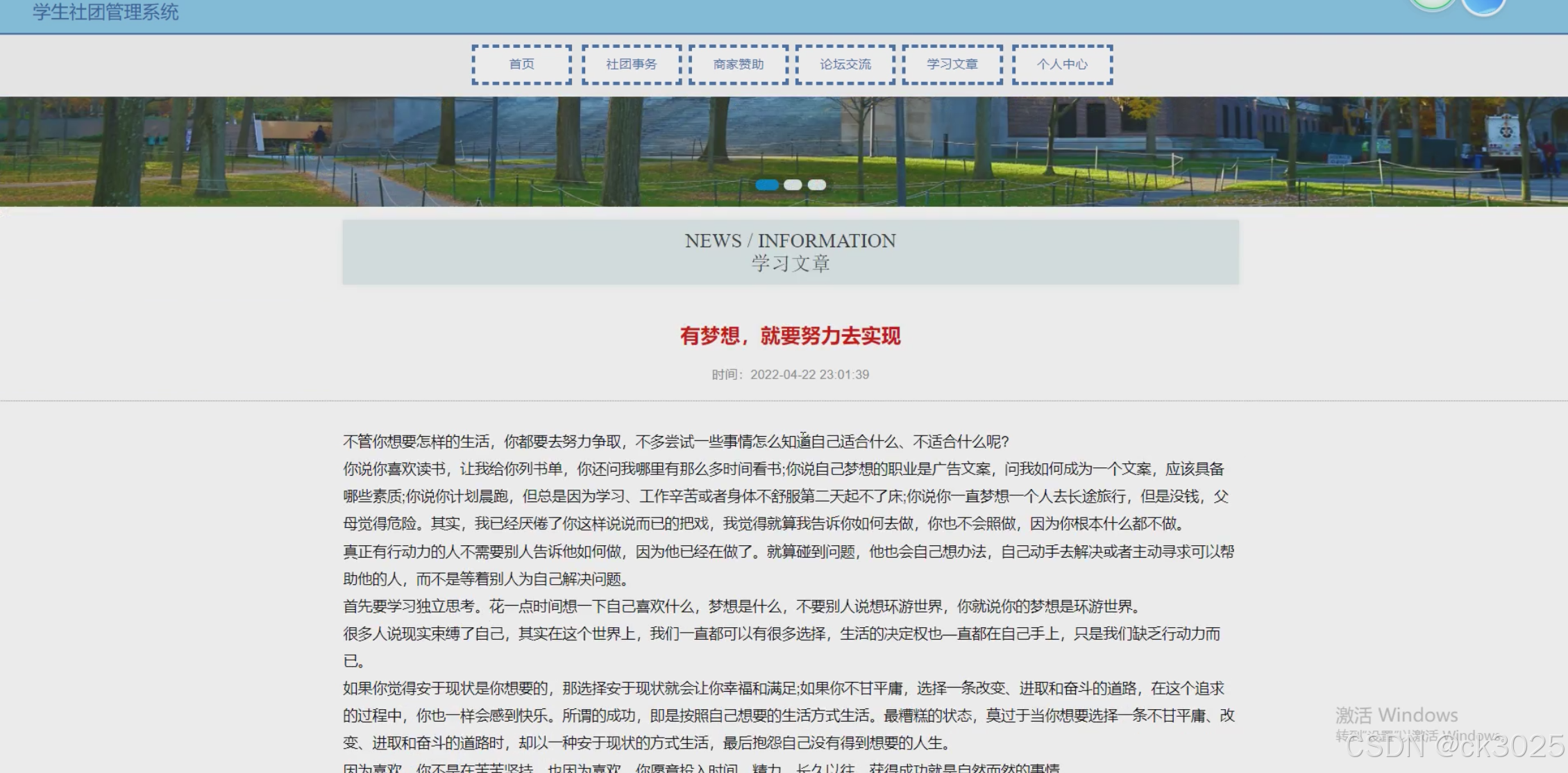1568x773 pixels.
Task: Open the 个人中心 navigation item
Action: (x=1062, y=65)
